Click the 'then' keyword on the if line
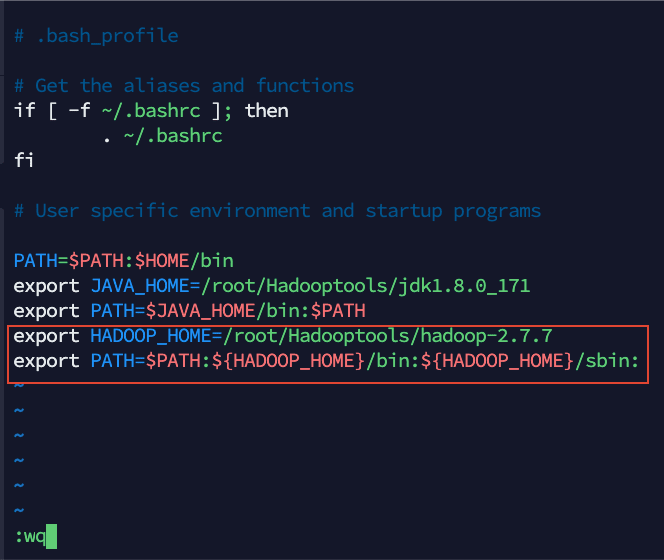 [x=266, y=111]
